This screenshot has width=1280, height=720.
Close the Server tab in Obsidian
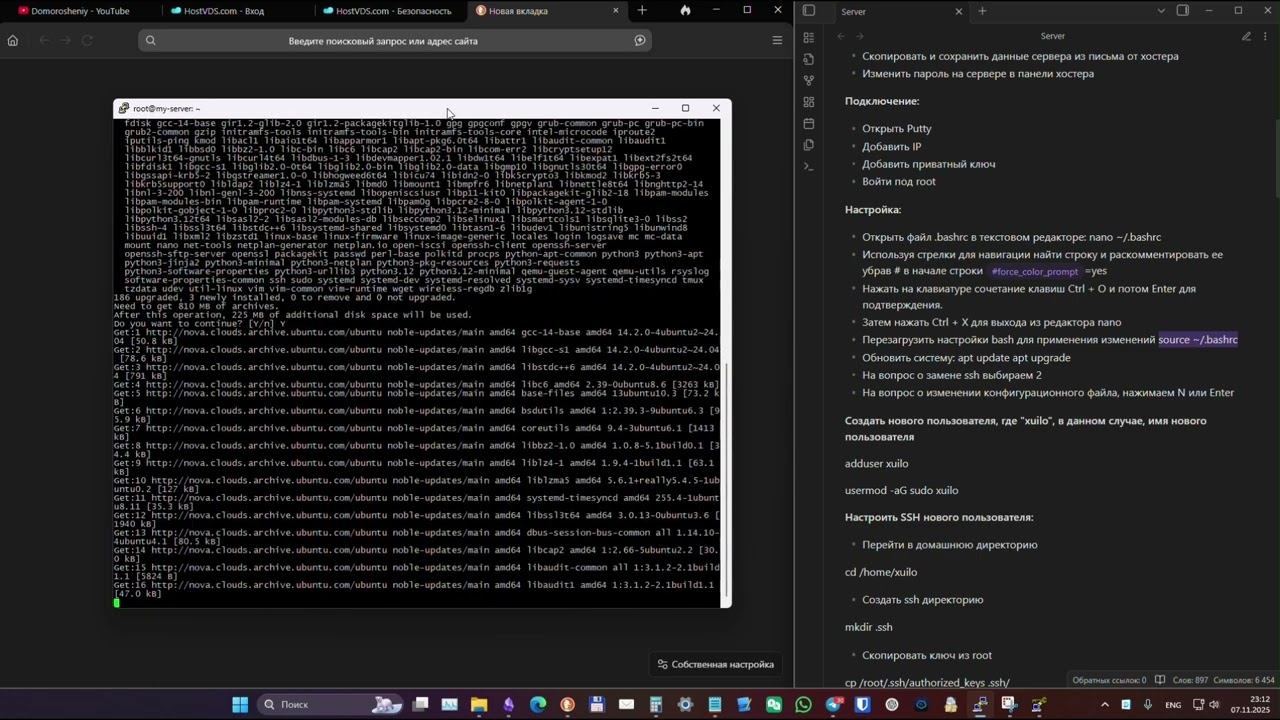coord(959,11)
